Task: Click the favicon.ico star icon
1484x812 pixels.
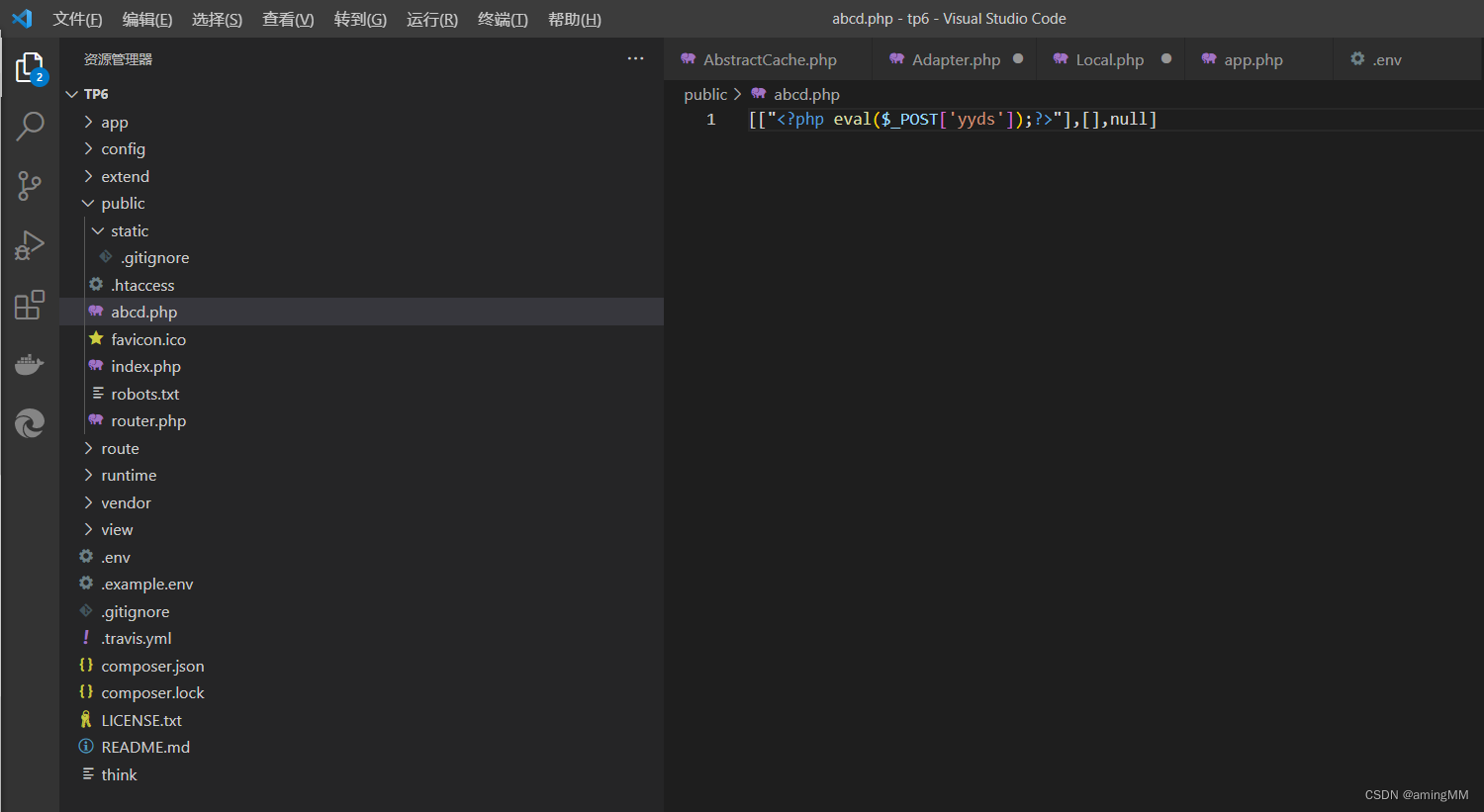Action: tap(96, 338)
